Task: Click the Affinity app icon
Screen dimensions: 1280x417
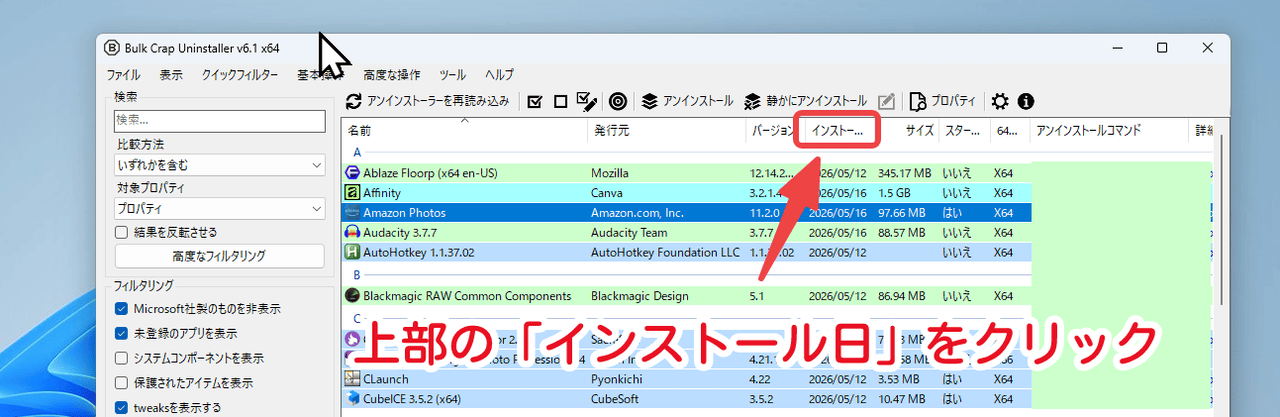Action: (352, 193)
